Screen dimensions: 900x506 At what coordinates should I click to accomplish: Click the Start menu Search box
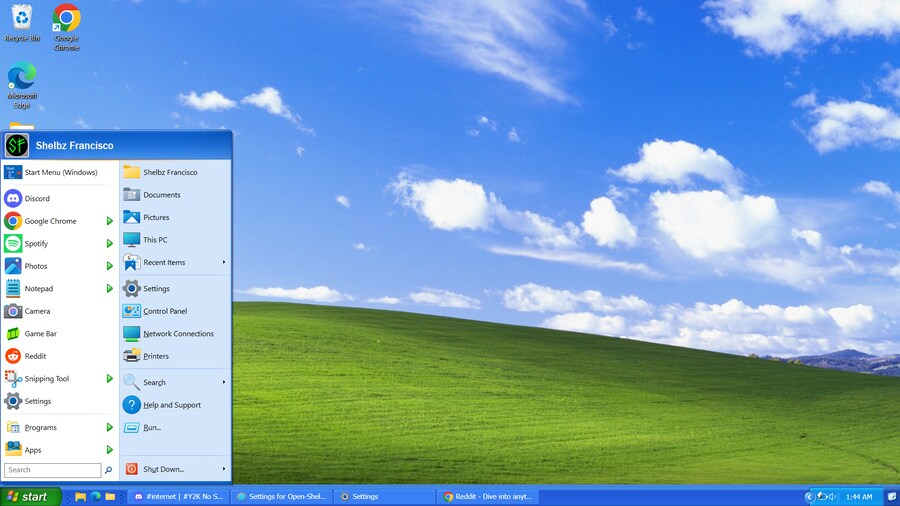[x=52, y=470]
